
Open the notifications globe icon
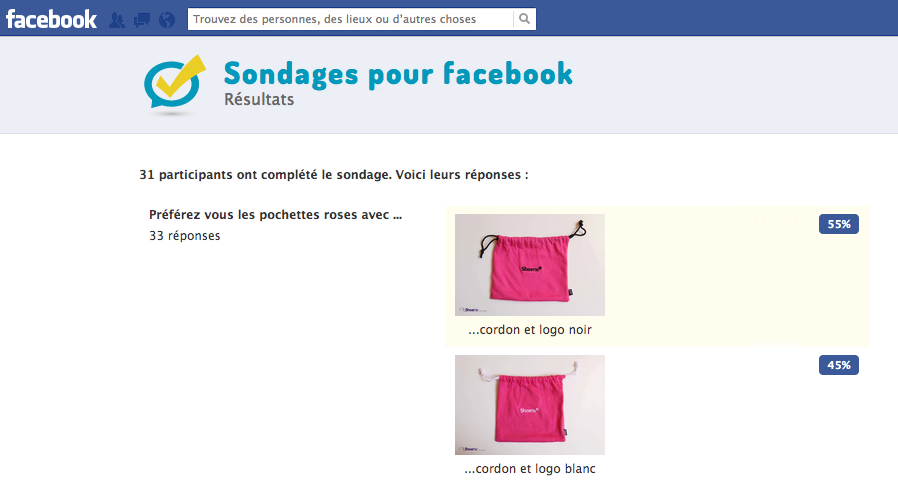pyautogui.click(x=167, y=20)
